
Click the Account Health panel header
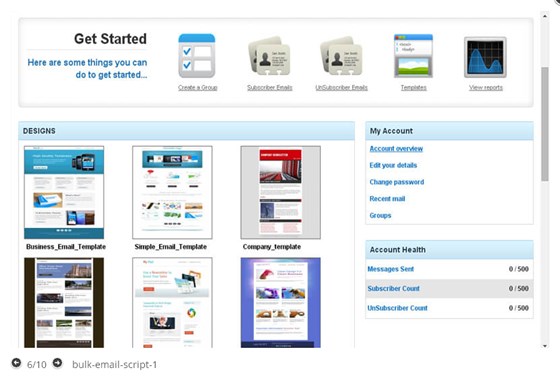point(449,250)
